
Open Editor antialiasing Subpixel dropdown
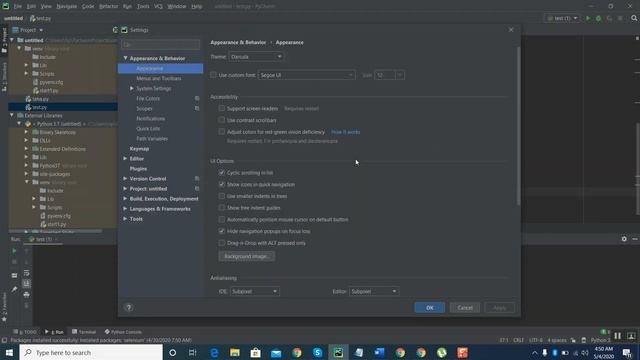[x=374, y=291]
